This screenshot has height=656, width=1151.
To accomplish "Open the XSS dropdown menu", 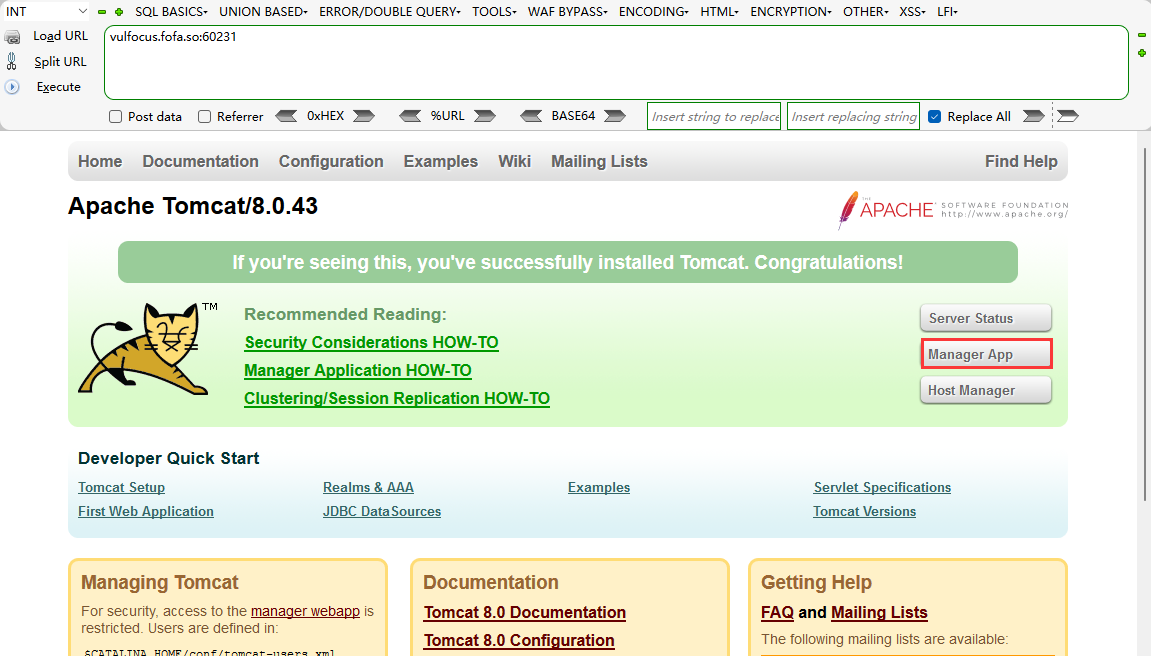I will 912,12.
